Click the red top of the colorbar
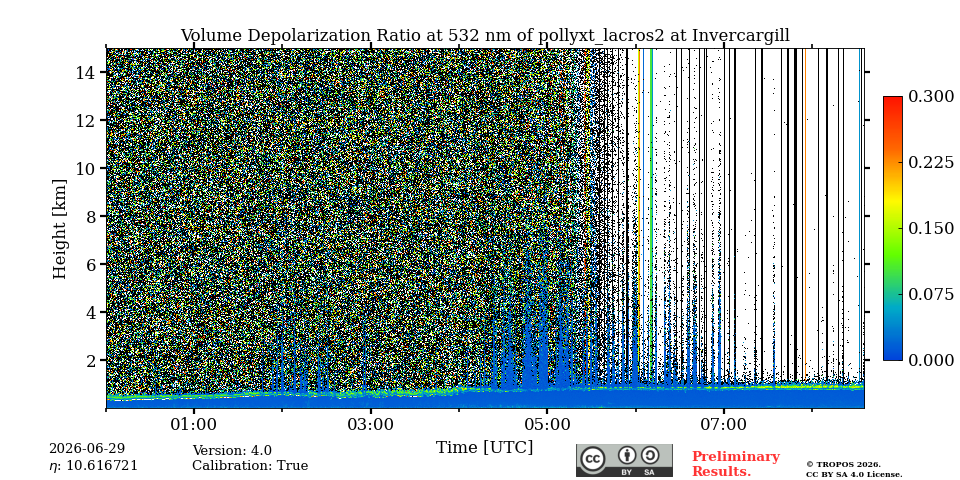The image size is (960, 480). click(893, 102)
